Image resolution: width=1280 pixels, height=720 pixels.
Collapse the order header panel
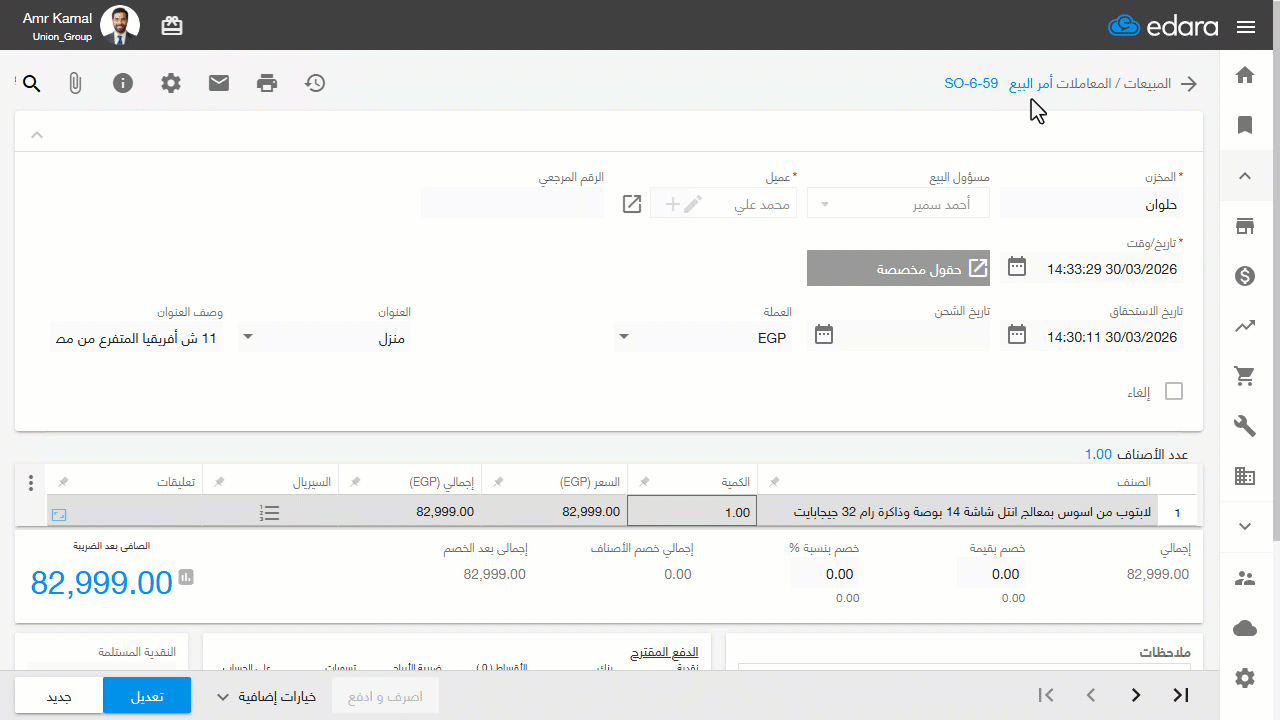coord(37,134)
